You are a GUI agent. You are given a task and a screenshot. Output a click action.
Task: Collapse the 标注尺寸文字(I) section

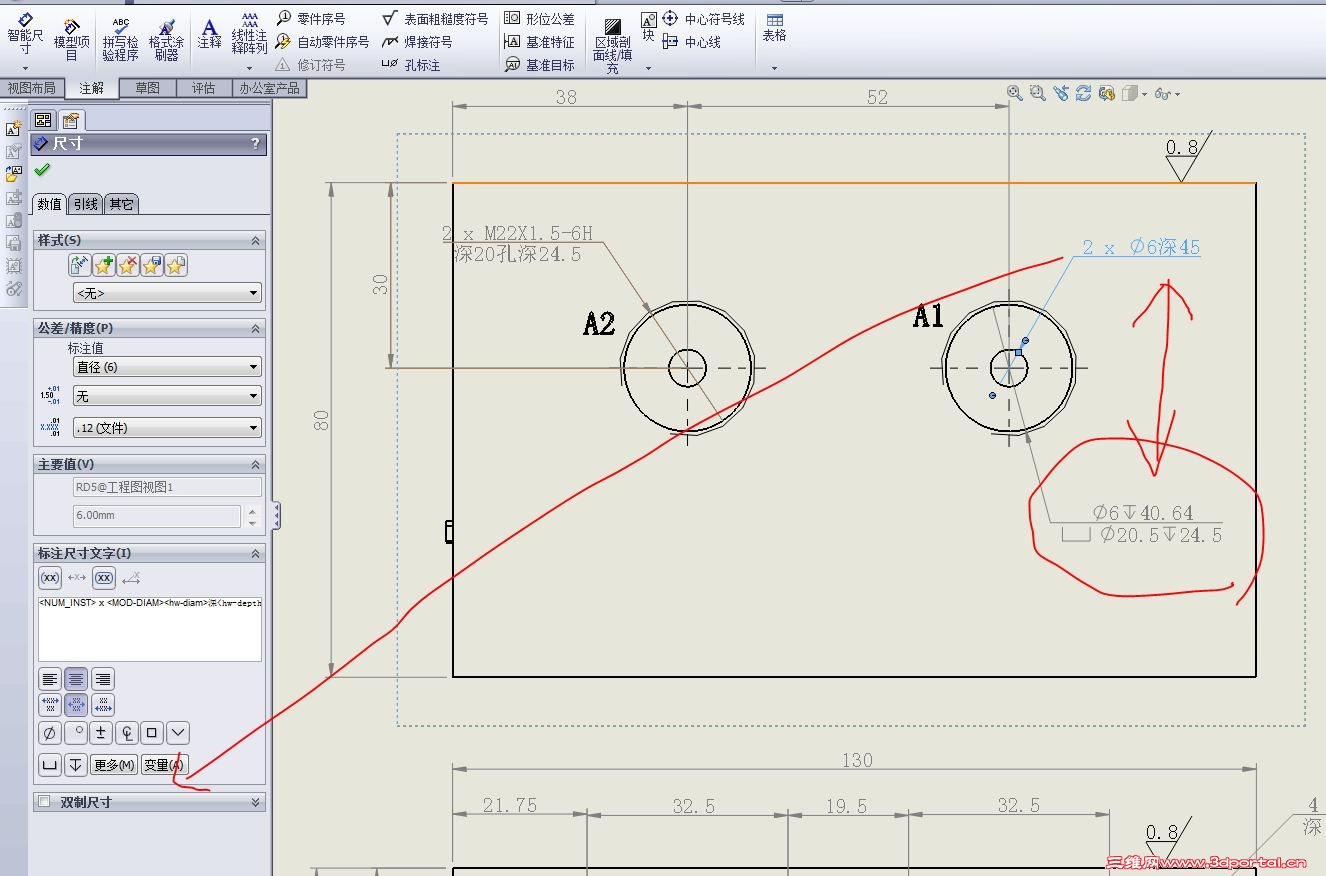(x=256, y=554)
